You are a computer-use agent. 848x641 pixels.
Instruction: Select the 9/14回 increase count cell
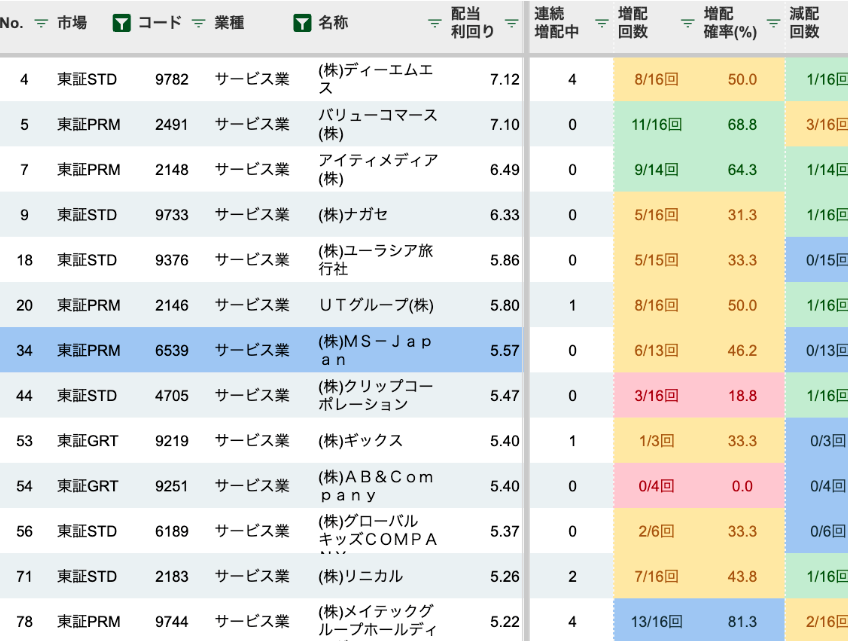657,170
